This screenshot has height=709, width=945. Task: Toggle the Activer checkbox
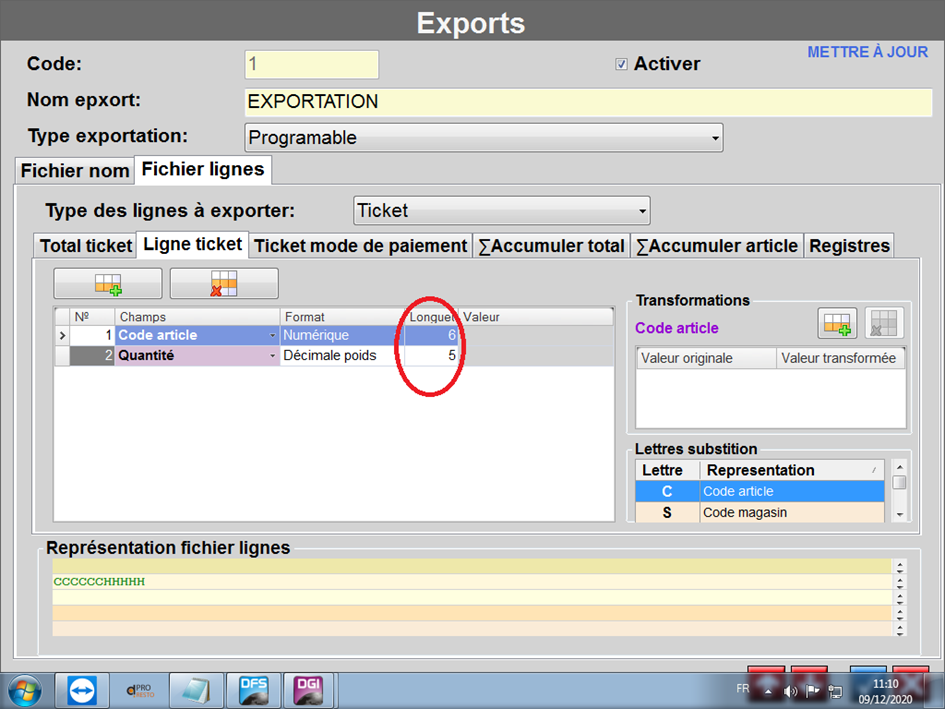pos(622,64)
